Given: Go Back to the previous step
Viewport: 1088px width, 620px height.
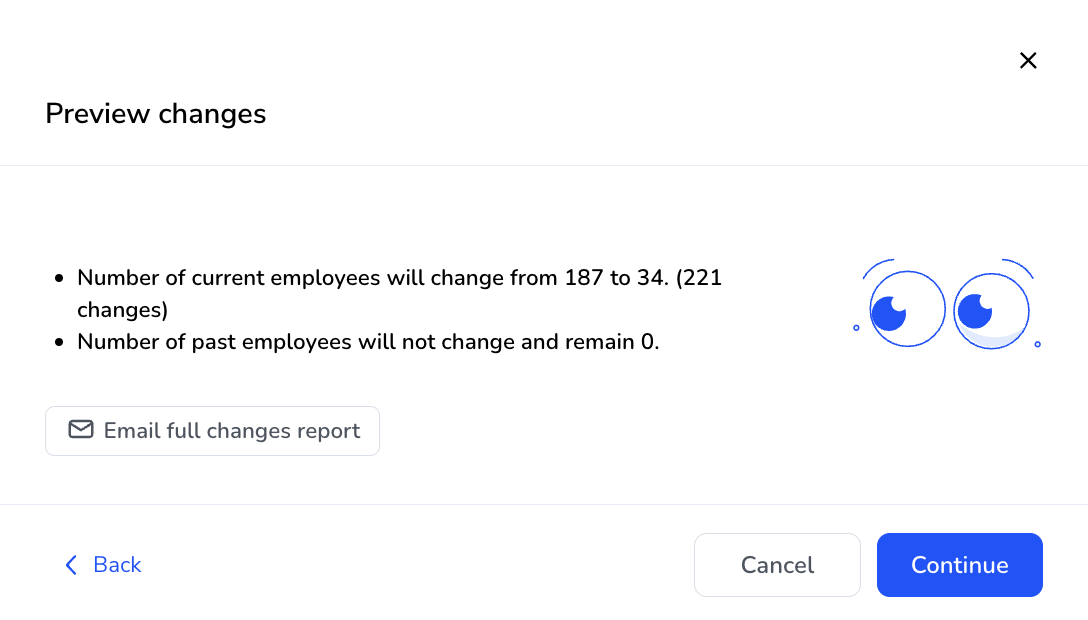Looking at the screenshot, I should point(103,565).
